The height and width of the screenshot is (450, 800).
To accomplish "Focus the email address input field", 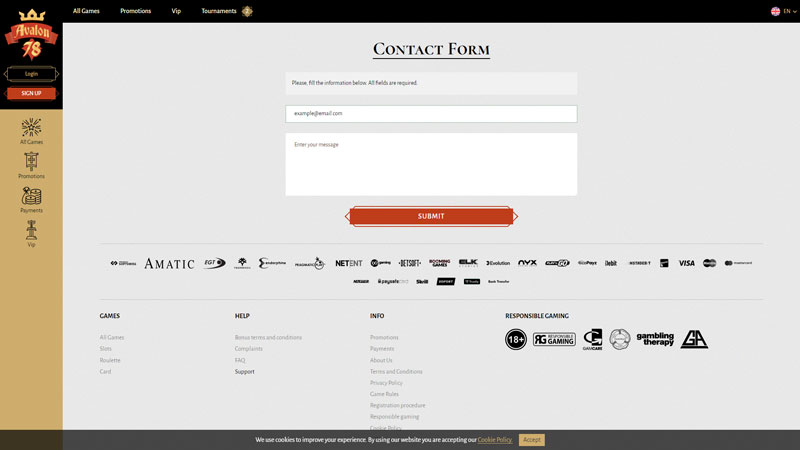I will pyautogui.click(x=430, y=114).
